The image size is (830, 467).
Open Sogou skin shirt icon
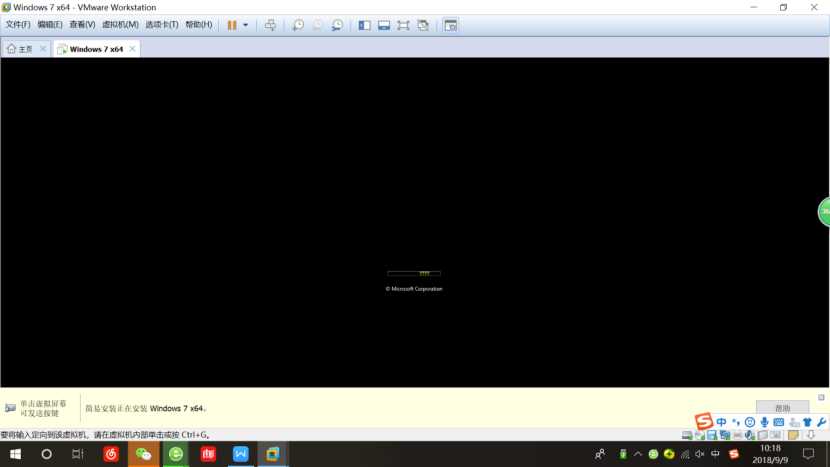pos(807,422)
